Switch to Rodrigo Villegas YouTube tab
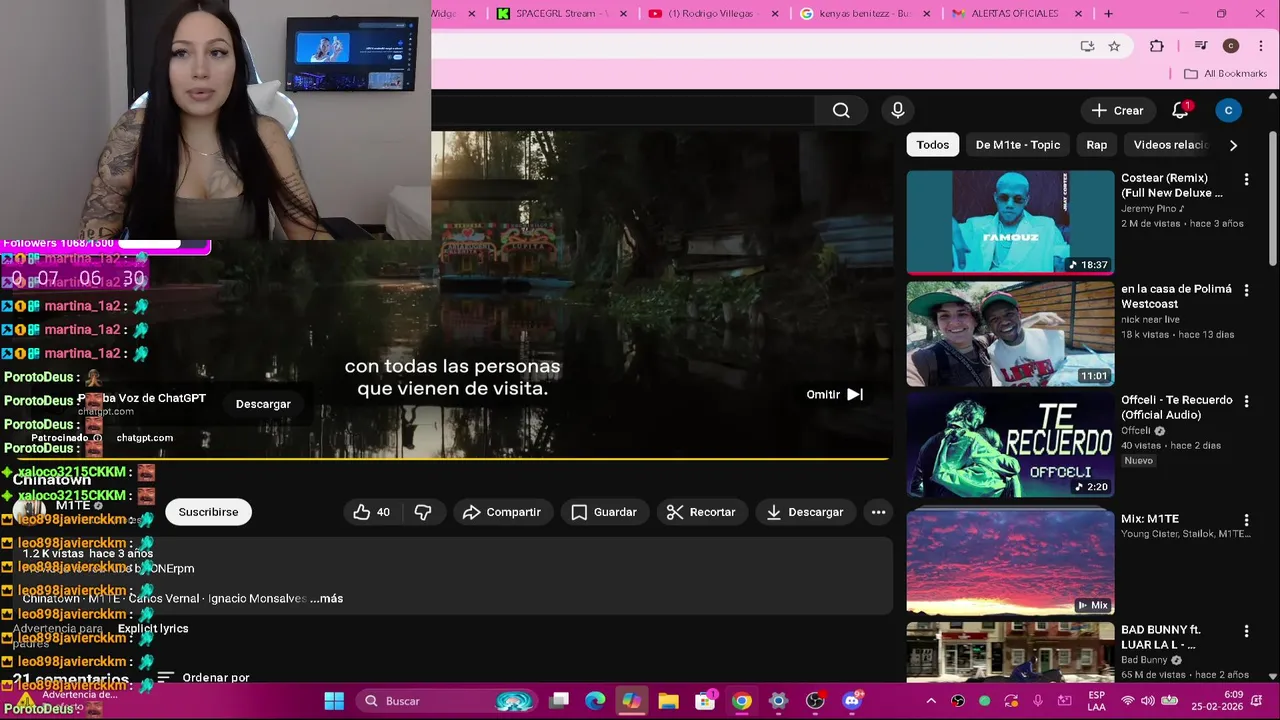 click(x=712, y=14)
